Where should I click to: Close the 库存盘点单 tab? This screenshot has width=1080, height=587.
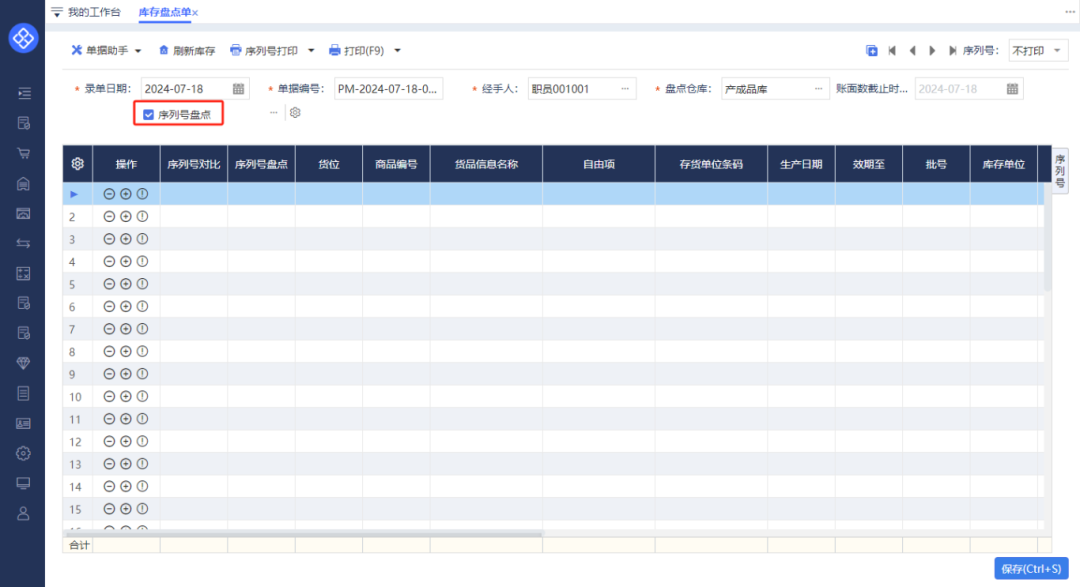tap(195, 12)
